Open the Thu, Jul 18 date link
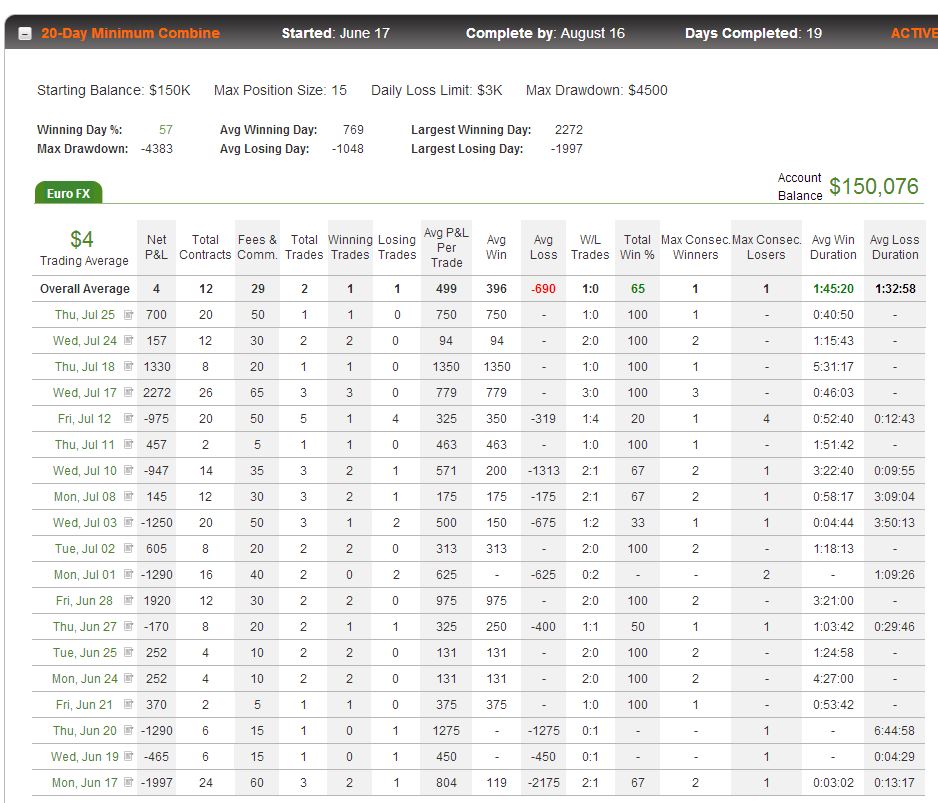The image size is (938, 803). point(84,366)
